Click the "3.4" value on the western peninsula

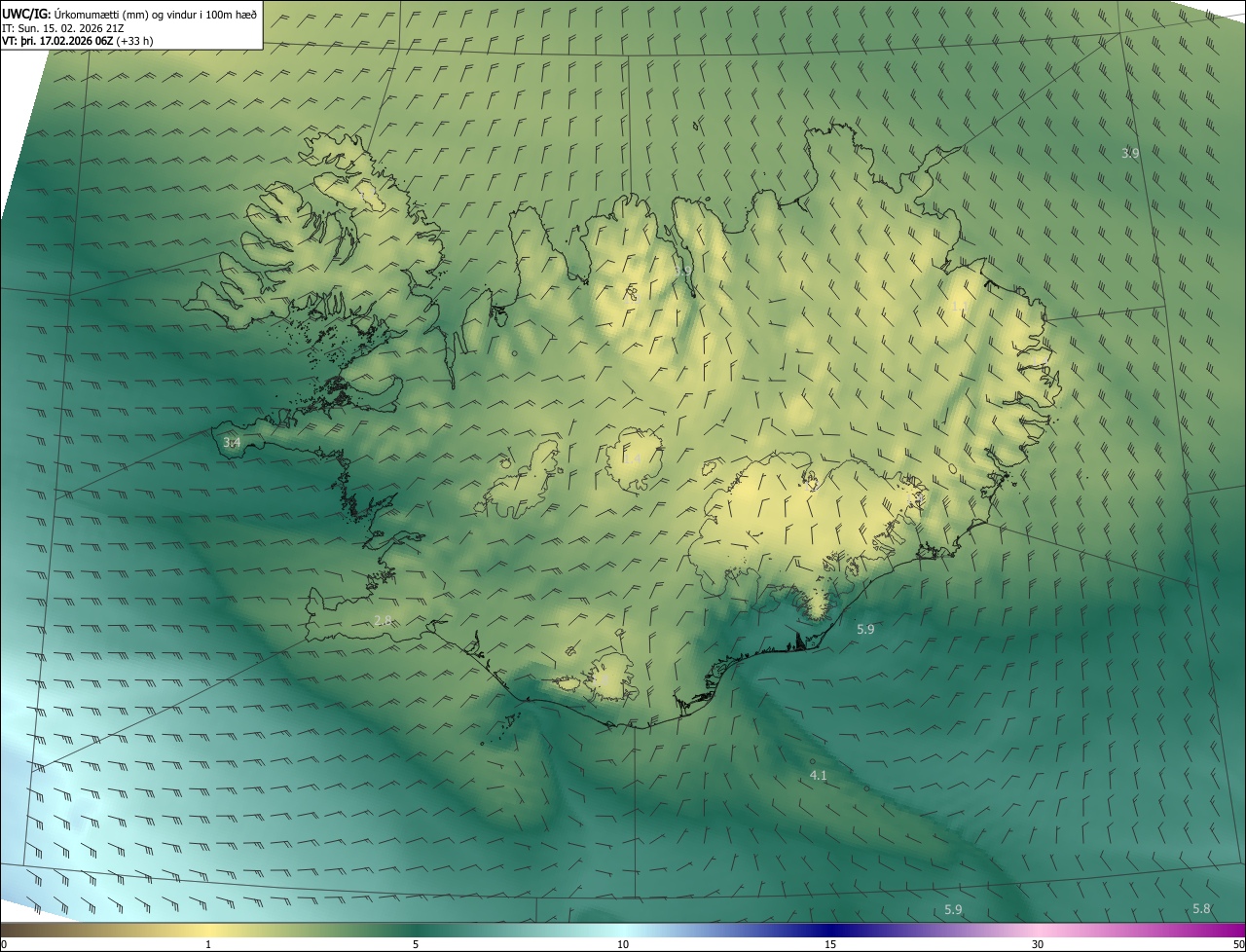coord(232,443)
